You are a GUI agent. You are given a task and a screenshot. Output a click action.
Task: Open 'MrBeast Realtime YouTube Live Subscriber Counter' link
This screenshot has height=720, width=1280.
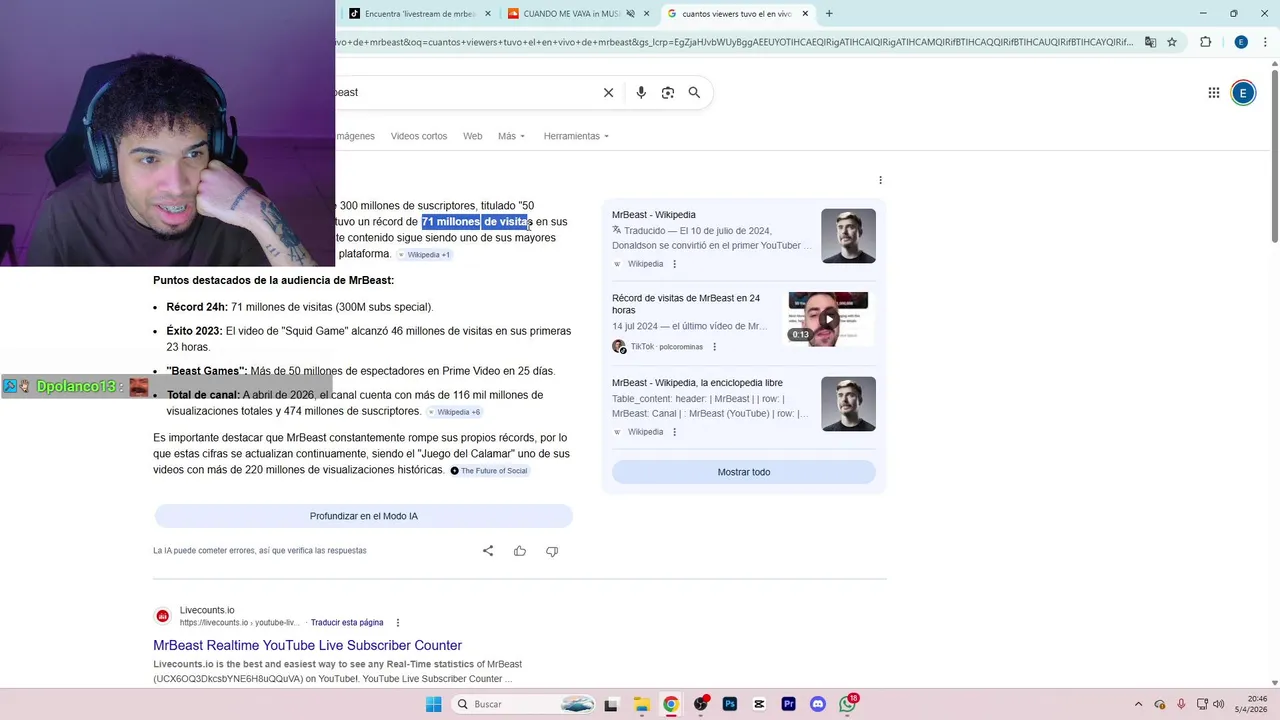307,646
